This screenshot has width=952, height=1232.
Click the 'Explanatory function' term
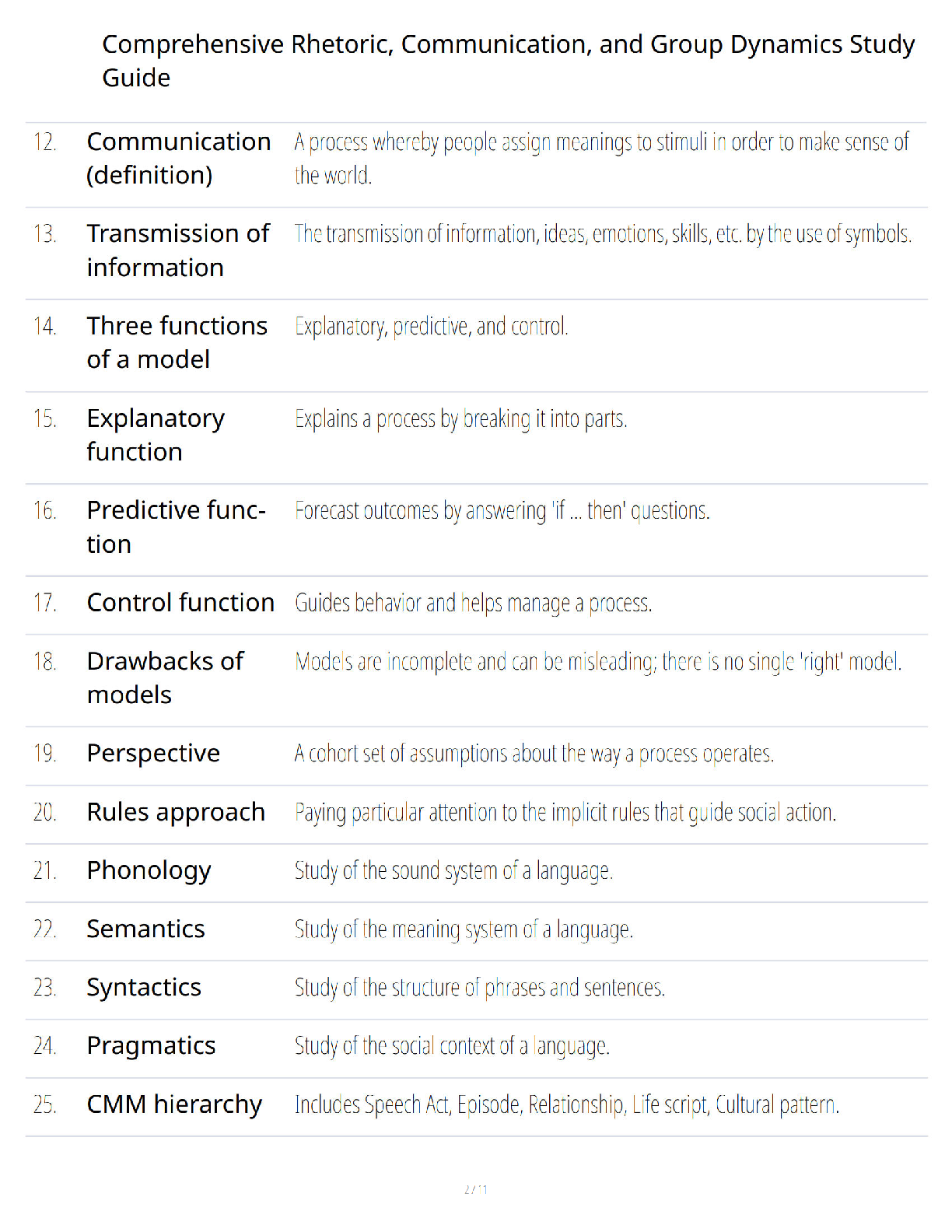point(156,435)
